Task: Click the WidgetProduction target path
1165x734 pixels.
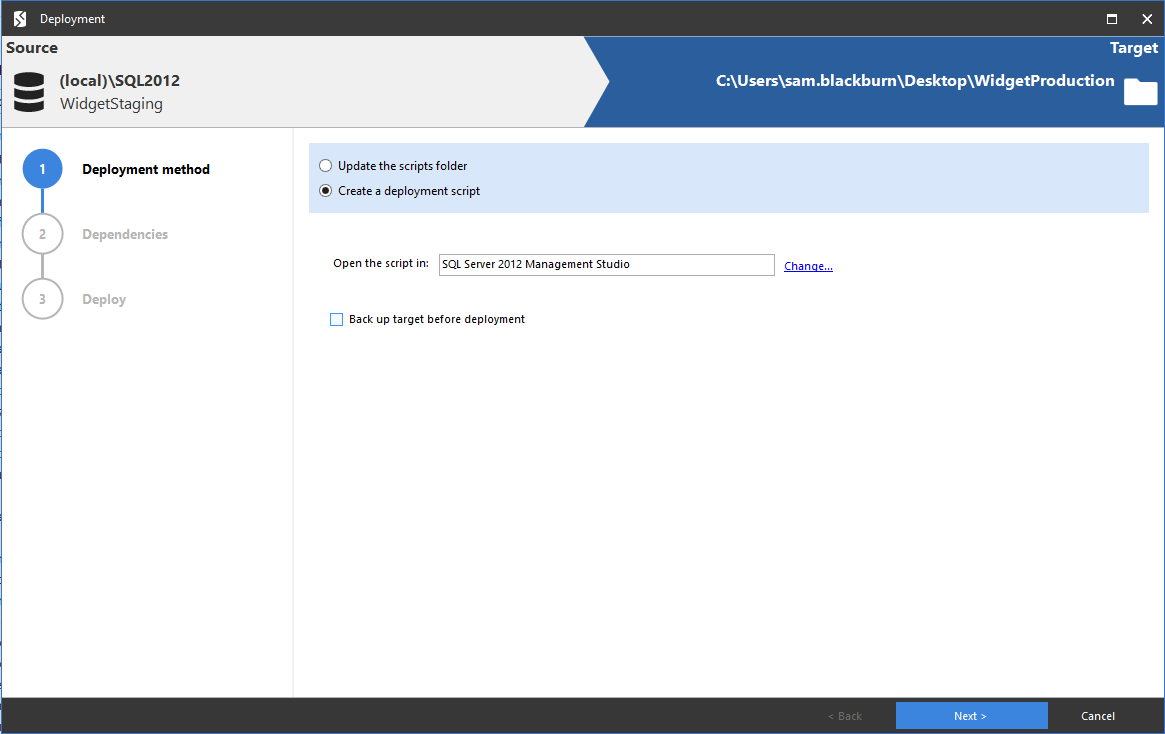Action: [x=916, y=80]
